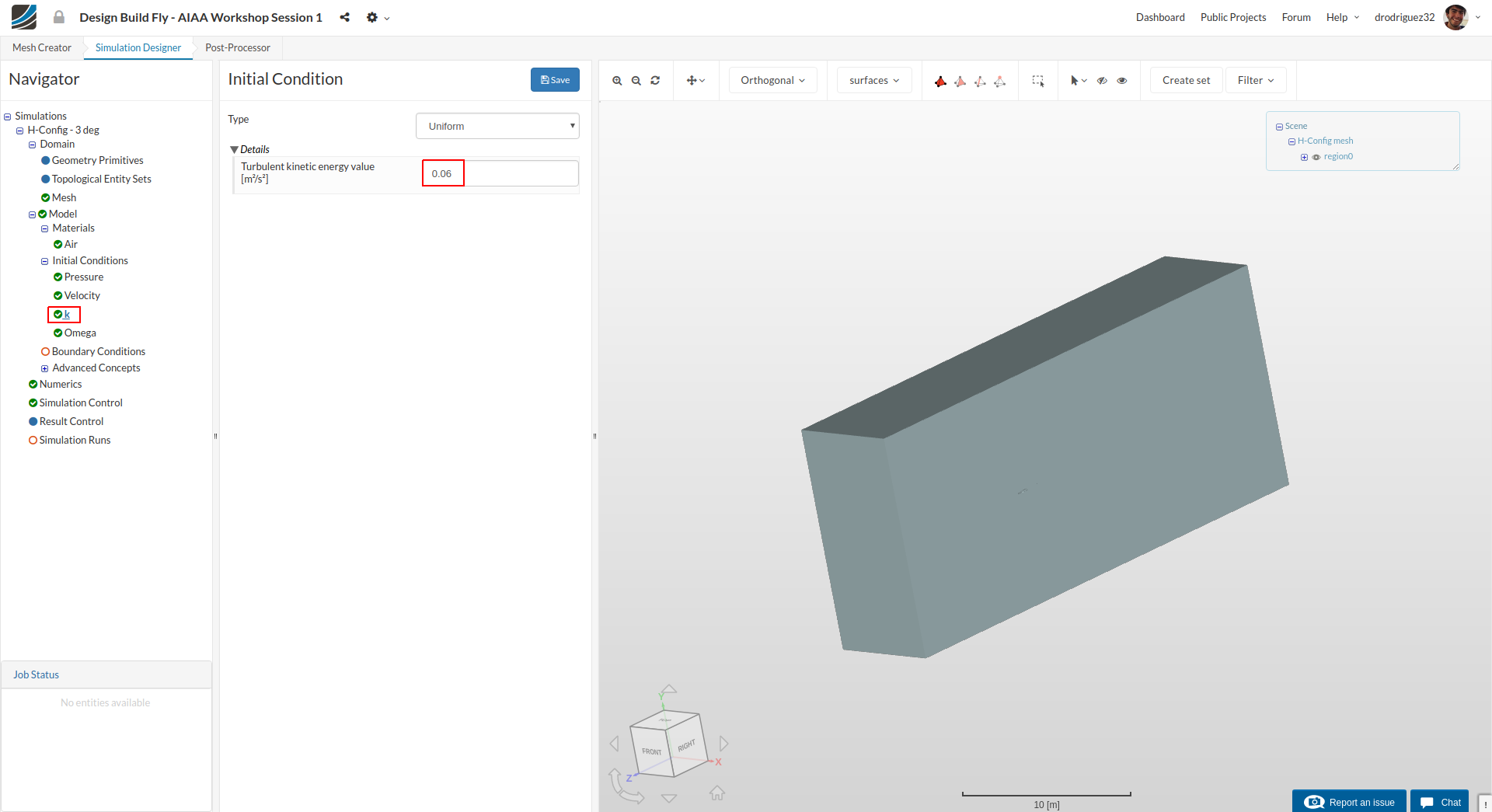Screen dimensions: 1492x812
Task: Click the zoom in magnifier icon
Action: pos(617,81)
